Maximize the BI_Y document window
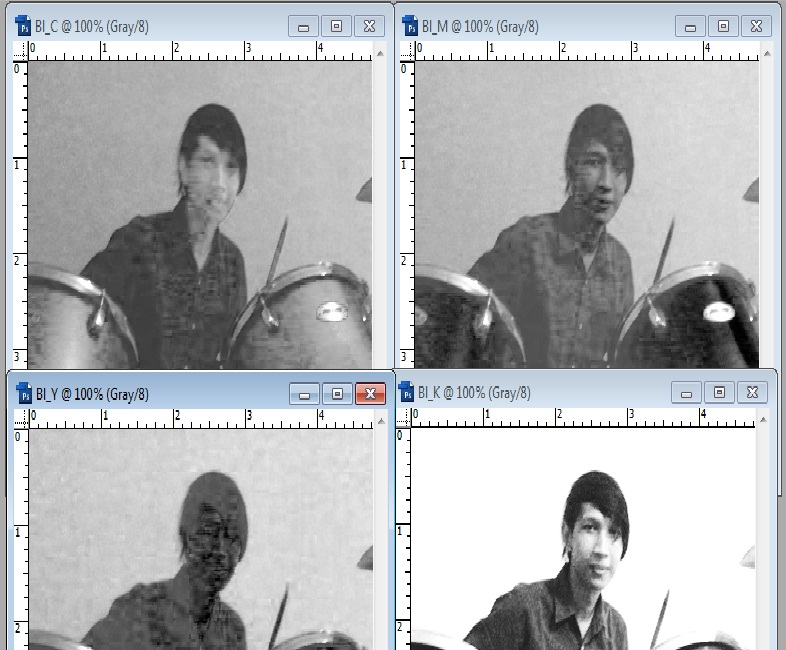The width and height of the screenshot is (786, 650). coord(337,394)
